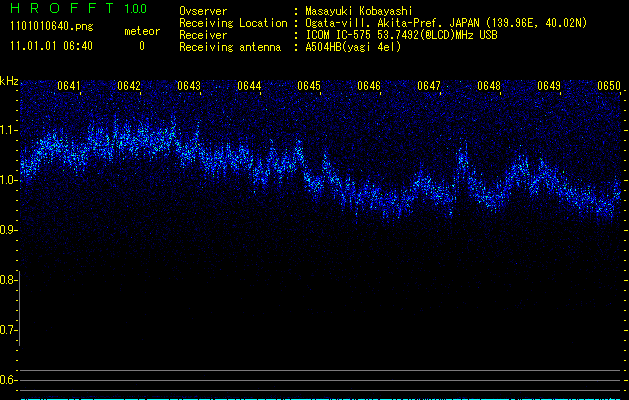
Task: Click the 0645 time marker
Action: (x=309, y=87)
